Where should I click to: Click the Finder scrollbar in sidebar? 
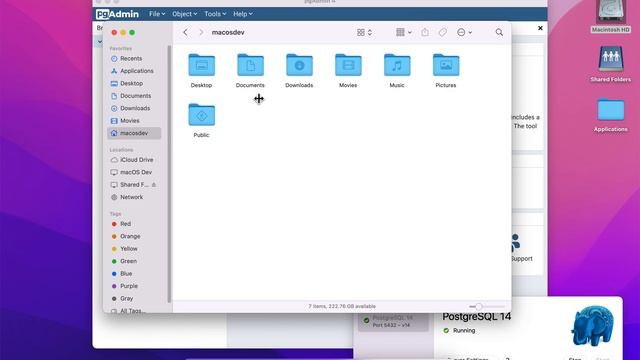pyautogui.click(x=169, y=173)
